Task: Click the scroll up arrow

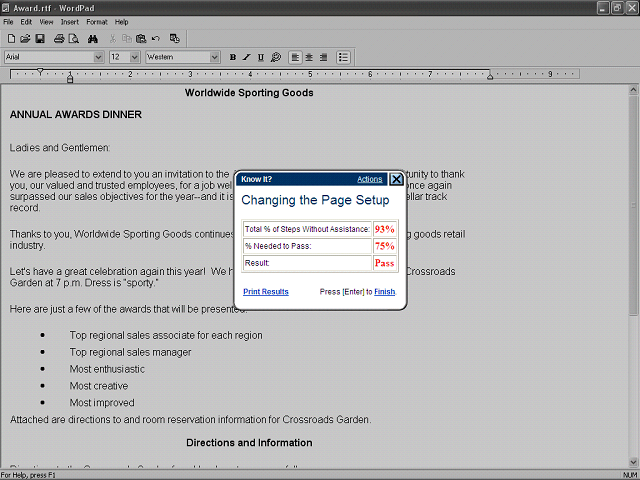Action: pyautogui.click(x=633, y=89)
